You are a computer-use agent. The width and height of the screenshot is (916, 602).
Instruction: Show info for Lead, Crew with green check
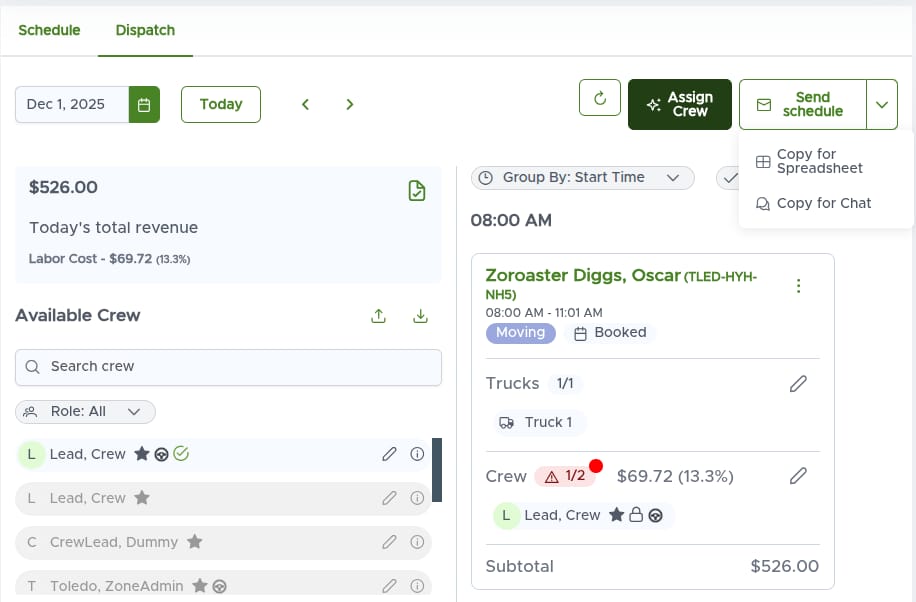click(417, 454)
